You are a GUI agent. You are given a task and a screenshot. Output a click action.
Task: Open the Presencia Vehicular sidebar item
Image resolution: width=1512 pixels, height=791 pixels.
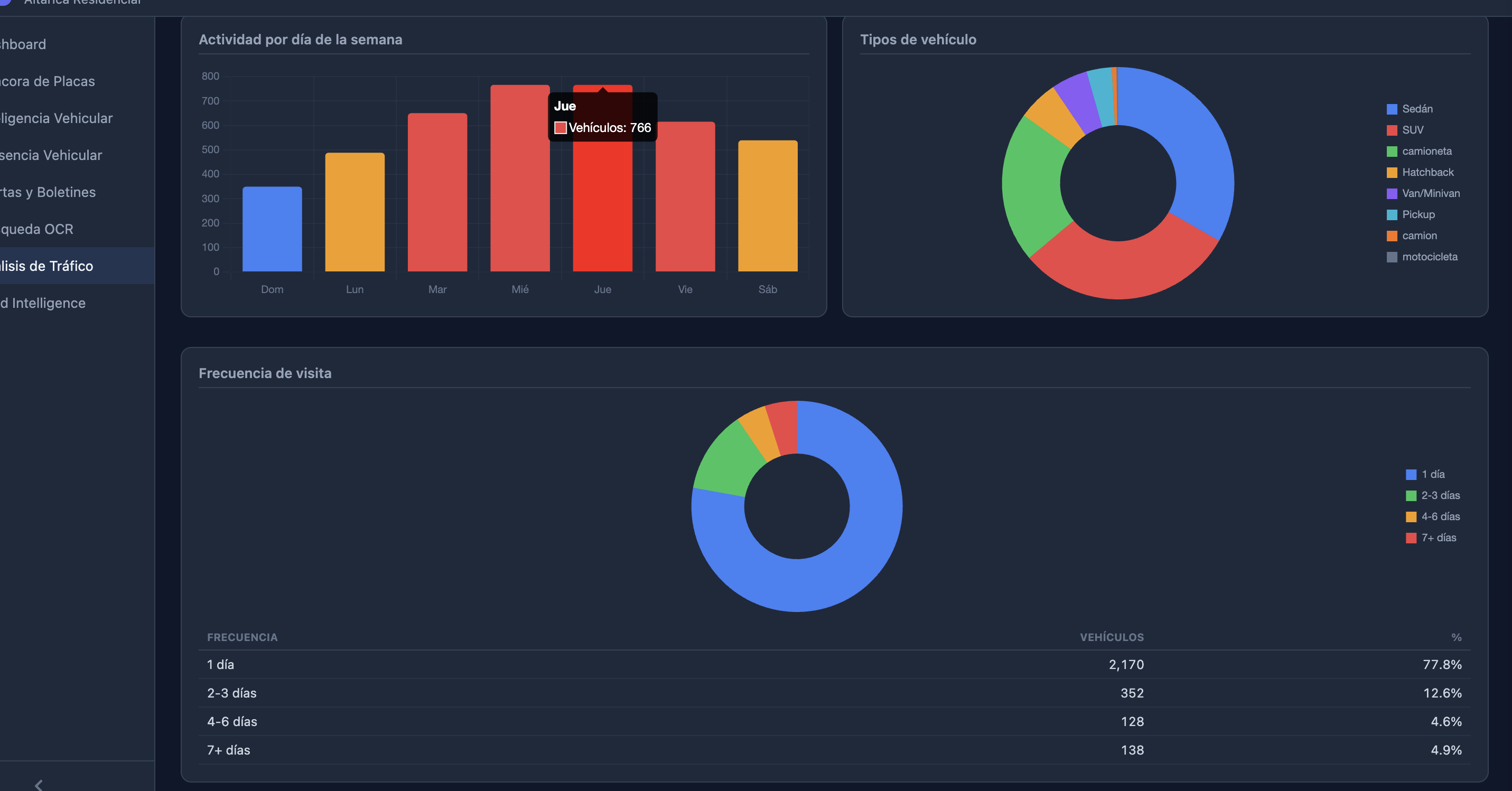click(x=52, y=155)
